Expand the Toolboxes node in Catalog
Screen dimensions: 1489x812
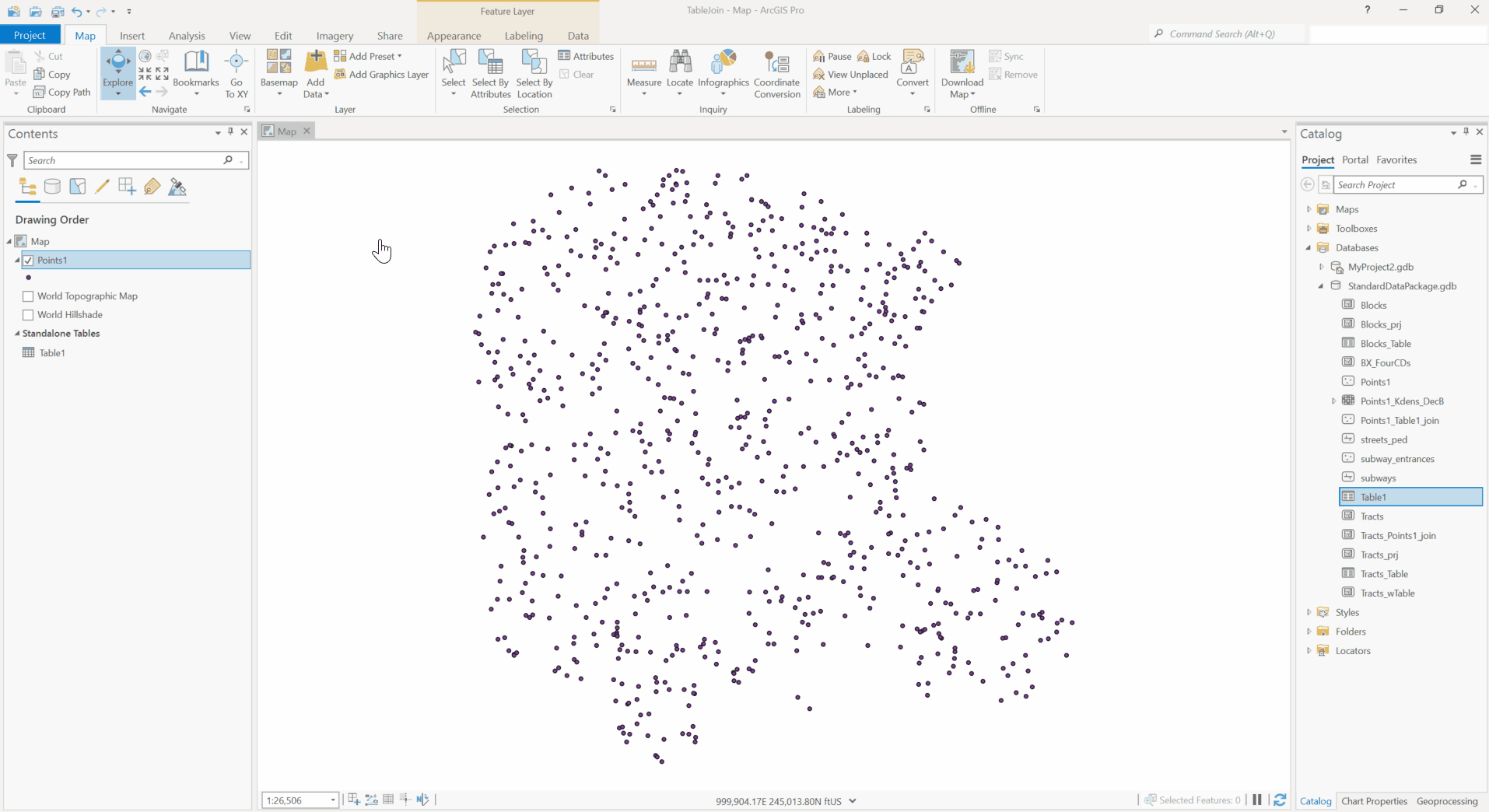click(1309, 229)
